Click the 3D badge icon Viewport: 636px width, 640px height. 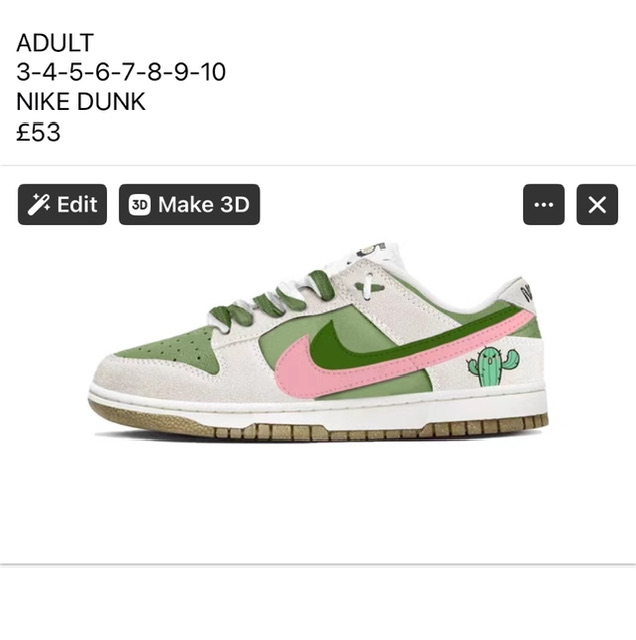[140, 204]
